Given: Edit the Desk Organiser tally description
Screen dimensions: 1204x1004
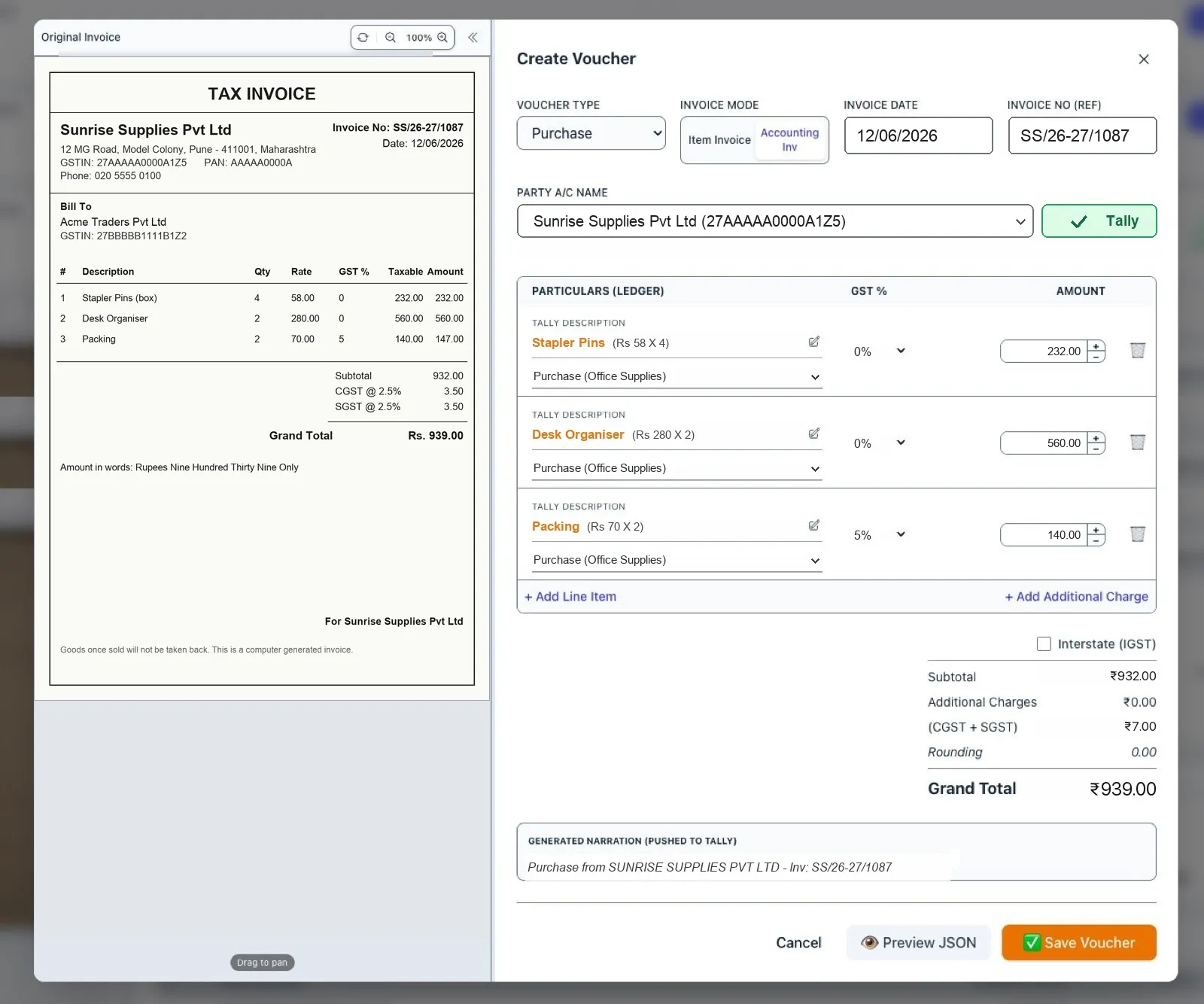Looking at the screenshot, I should tap(814, 434).
